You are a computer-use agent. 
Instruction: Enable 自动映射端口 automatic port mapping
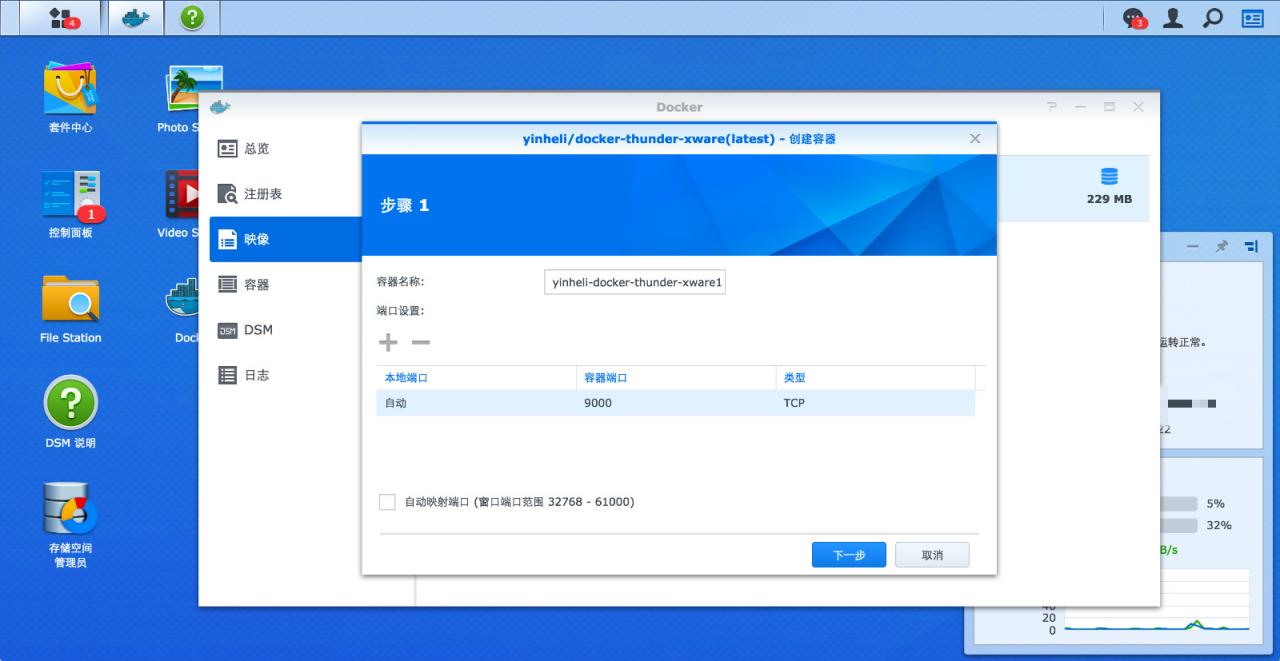pos(387,501)
